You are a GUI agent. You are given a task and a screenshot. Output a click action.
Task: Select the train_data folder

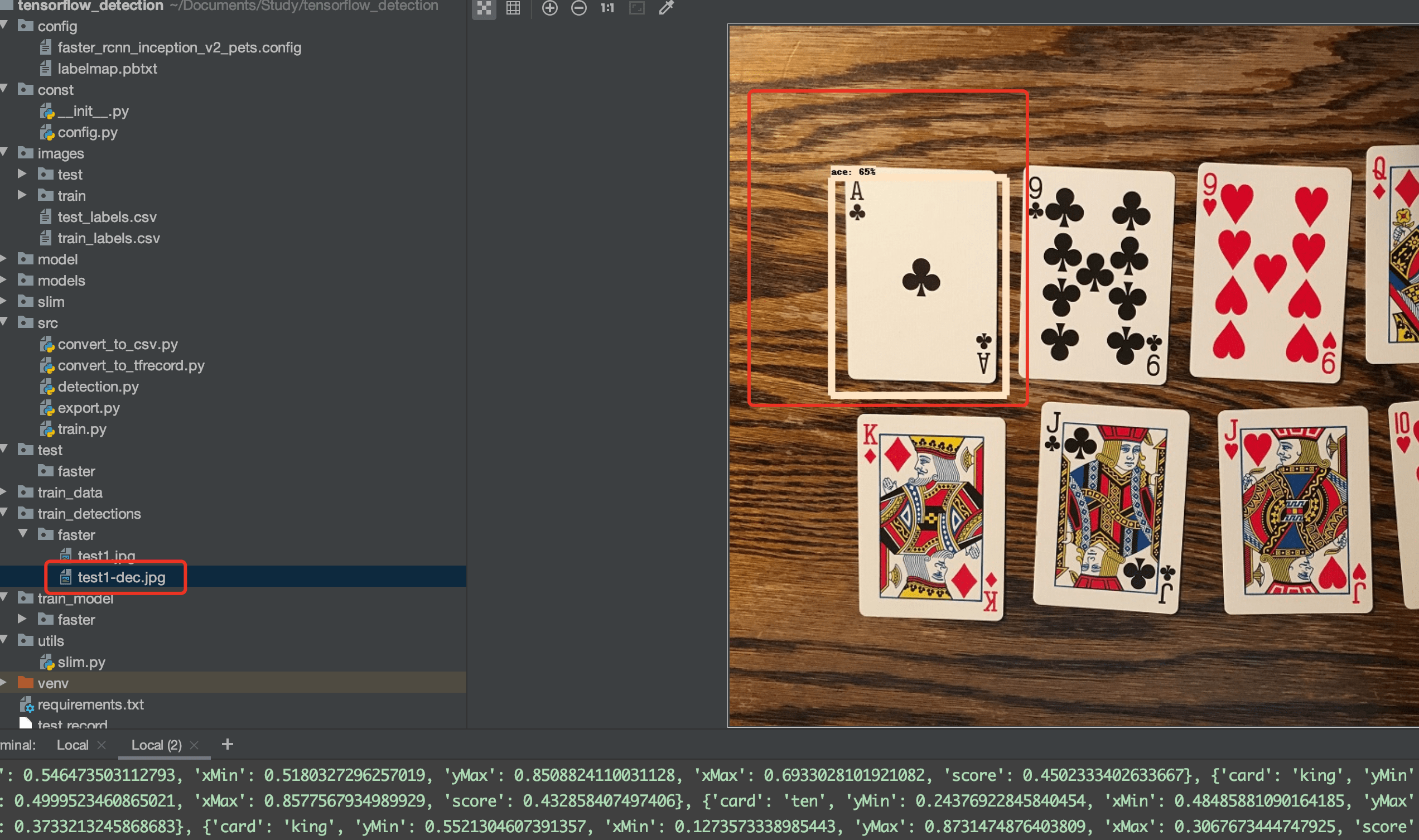[x=70, y=493]
